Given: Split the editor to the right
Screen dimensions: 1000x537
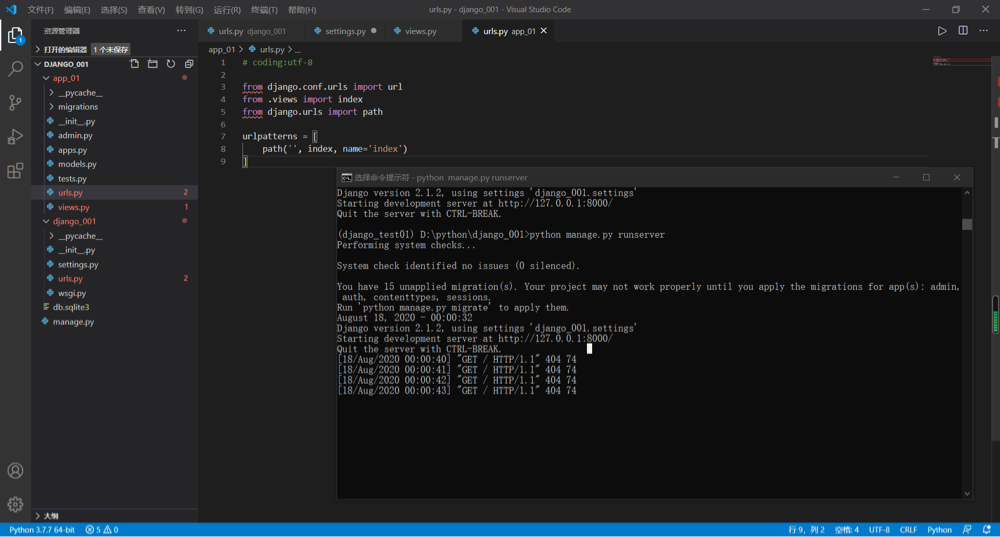Looking at the screenshot, I should pos(963,31).
